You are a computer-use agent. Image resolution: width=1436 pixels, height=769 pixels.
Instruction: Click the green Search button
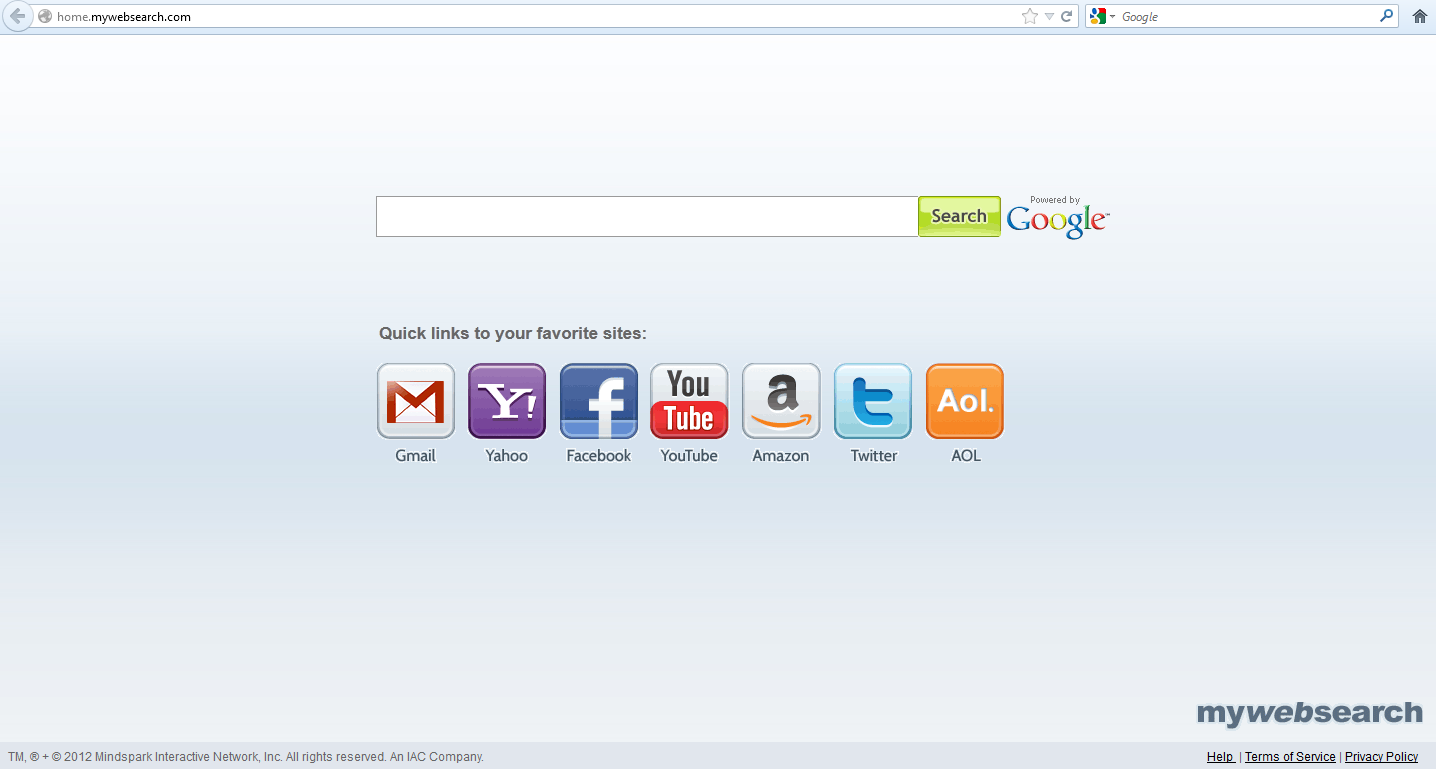pos(959,216)
